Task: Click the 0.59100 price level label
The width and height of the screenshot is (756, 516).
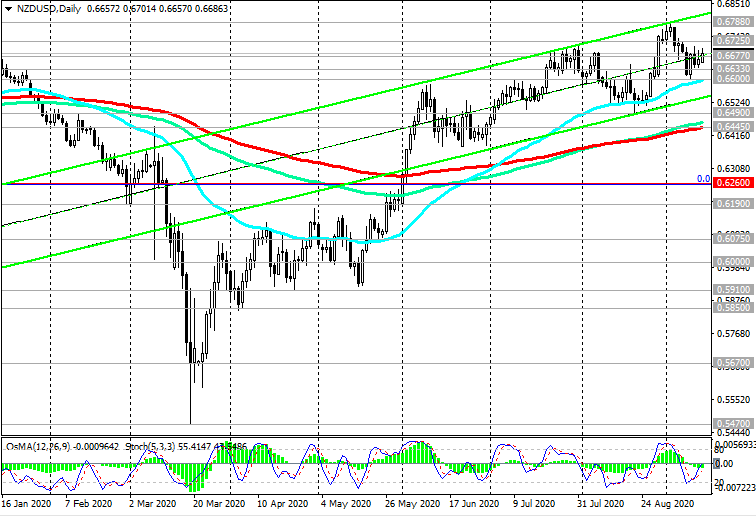Action: point(733,289)
